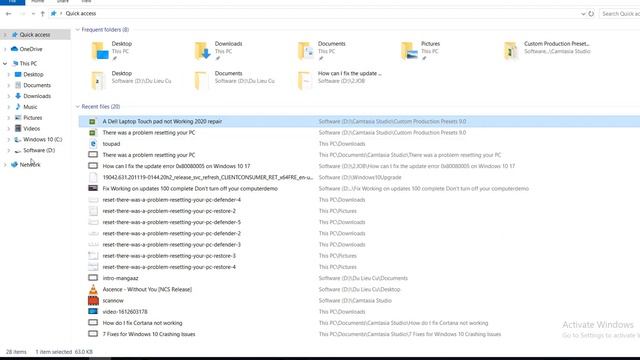Go back with the Back arrow button
This screenshot has height=360, width=640.
pyautogui.click(x=9, y=13)
